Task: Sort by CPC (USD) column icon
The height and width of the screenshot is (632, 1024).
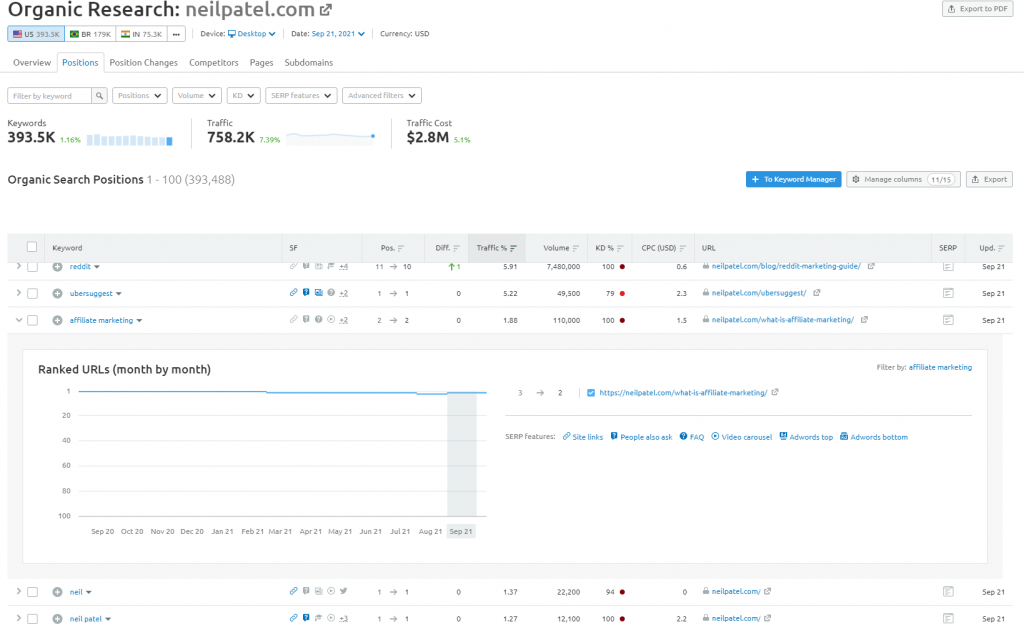Action: tap(682, 248)
